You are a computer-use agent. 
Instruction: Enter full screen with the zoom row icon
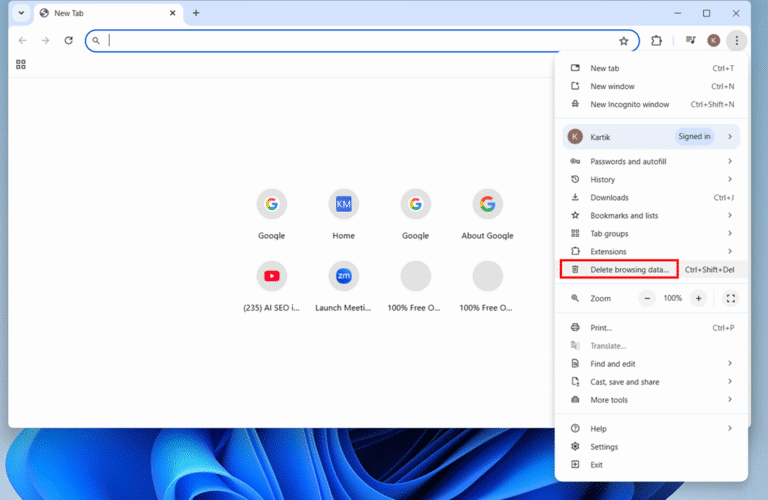pos(731,298)
